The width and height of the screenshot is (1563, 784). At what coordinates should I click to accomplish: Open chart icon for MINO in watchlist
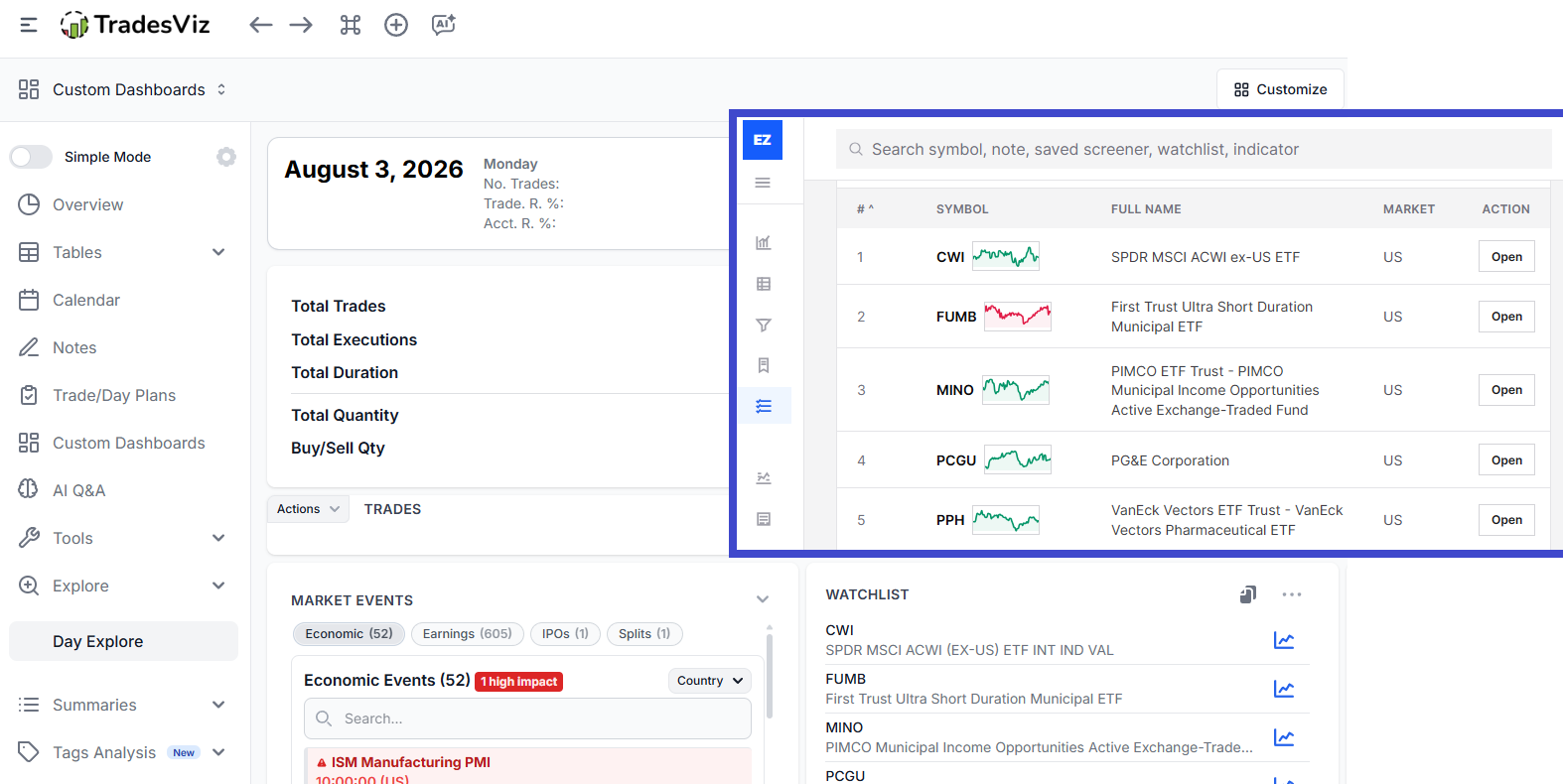click(1284, 737)
